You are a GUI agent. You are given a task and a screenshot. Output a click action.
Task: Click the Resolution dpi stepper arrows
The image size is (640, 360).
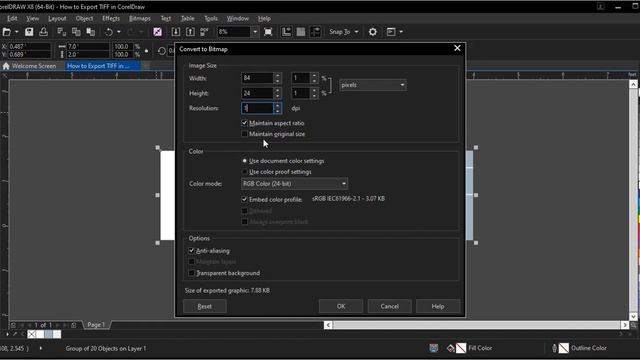point(278,108)
